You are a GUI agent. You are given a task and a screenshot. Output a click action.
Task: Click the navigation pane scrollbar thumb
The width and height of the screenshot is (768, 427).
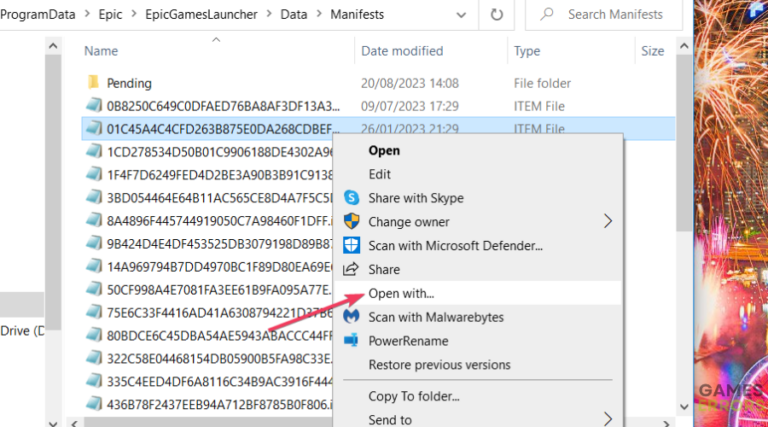53,191
